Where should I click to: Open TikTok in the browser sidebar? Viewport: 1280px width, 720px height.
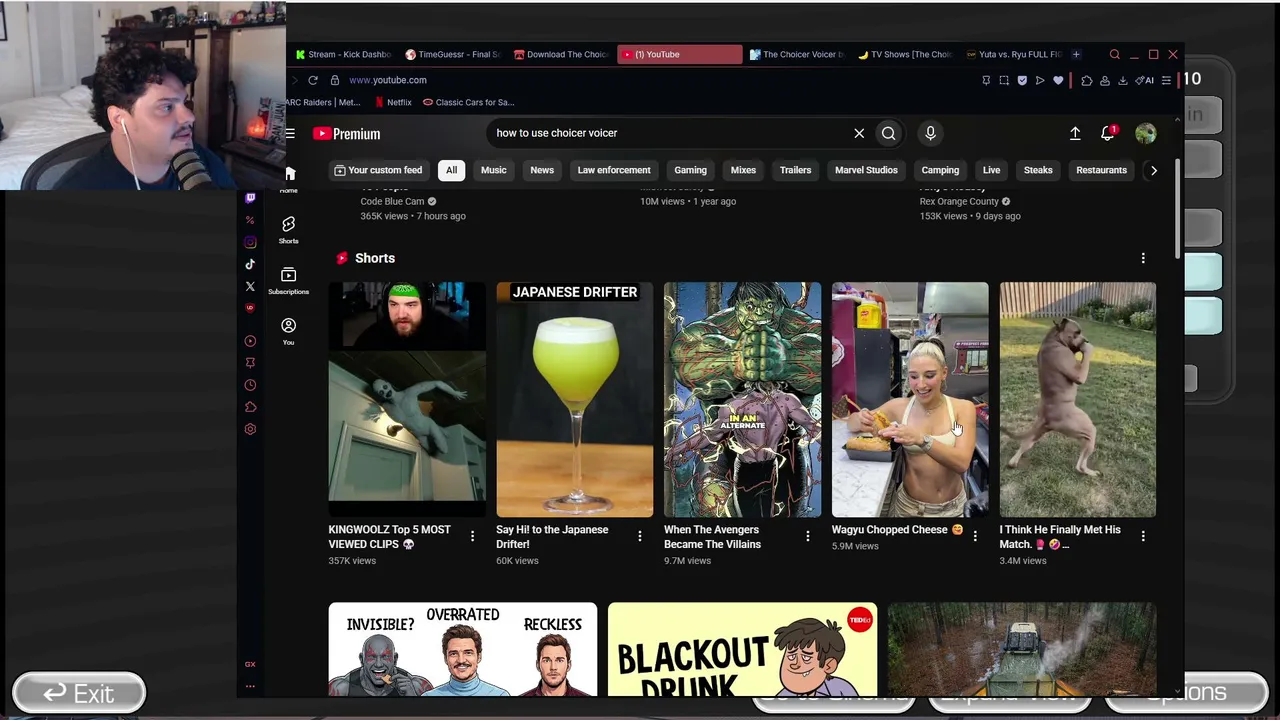pyautogui.click(x=250, y=264)
